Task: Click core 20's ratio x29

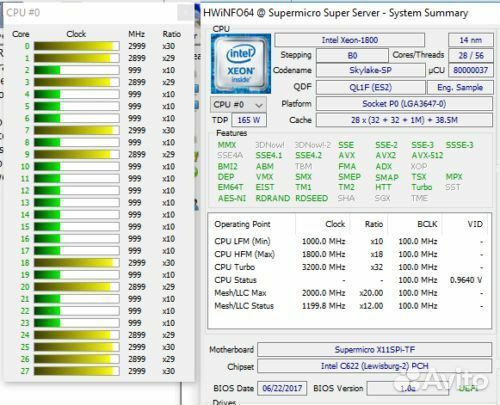Action: click(169, 287)
